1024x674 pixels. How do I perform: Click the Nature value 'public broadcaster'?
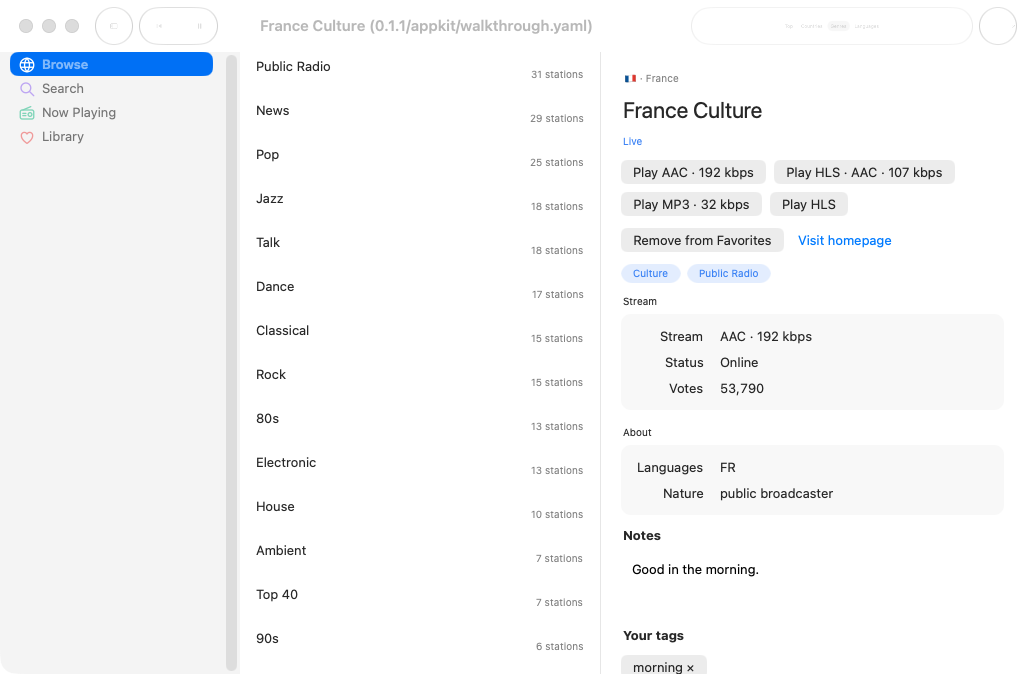tap(776, 494)
